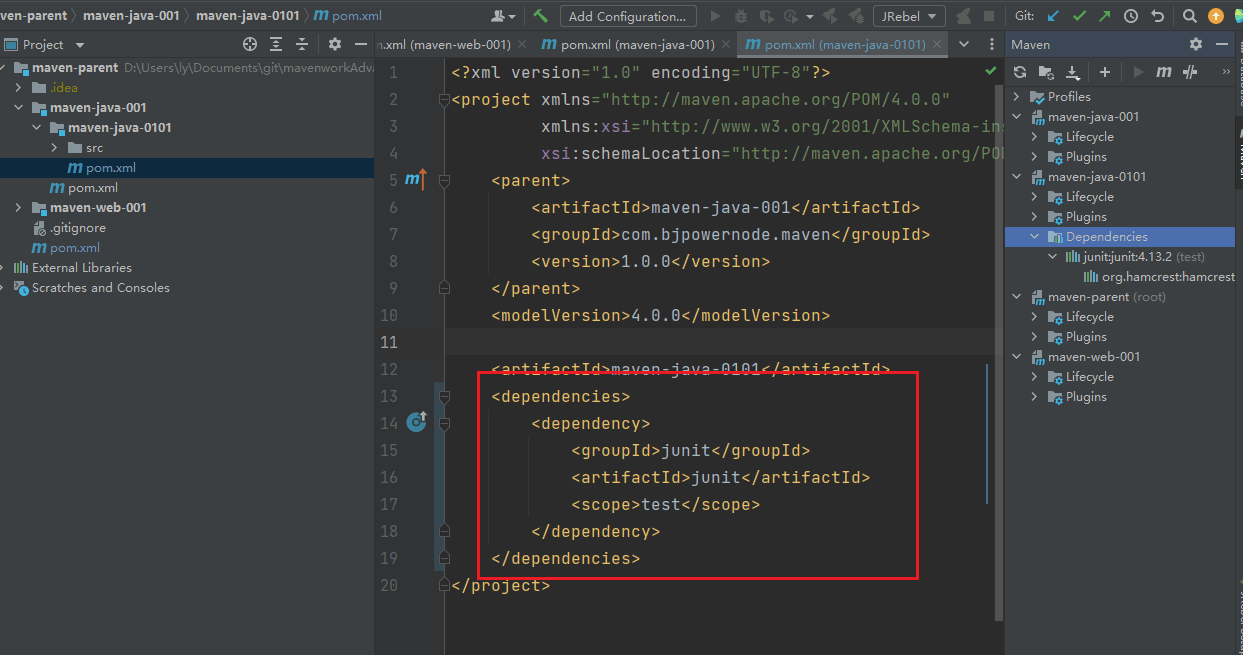The image size is (1243, 655).
Task: Open the JRebel dropdown in toolbar
Action: point(909,16)
